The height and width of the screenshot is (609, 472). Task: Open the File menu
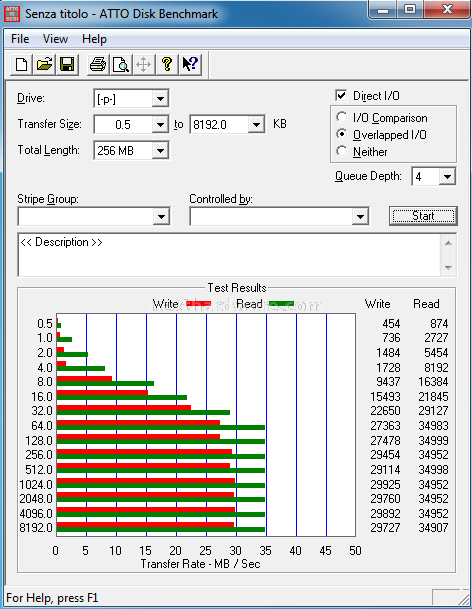pyautogui.click(x=20, y=39)
